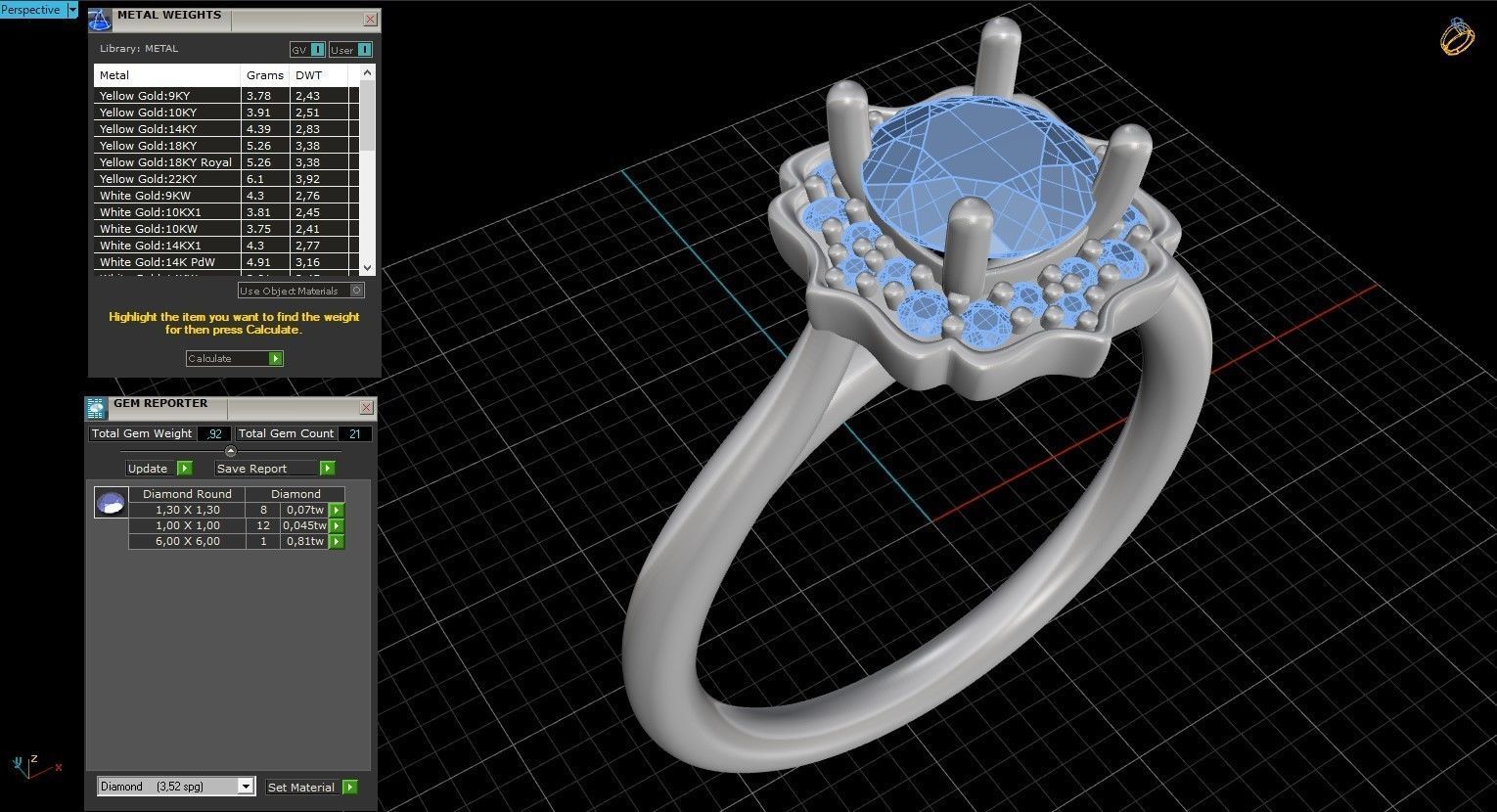
Task: Click the Grams column header
Action: [x=265, y=75]
